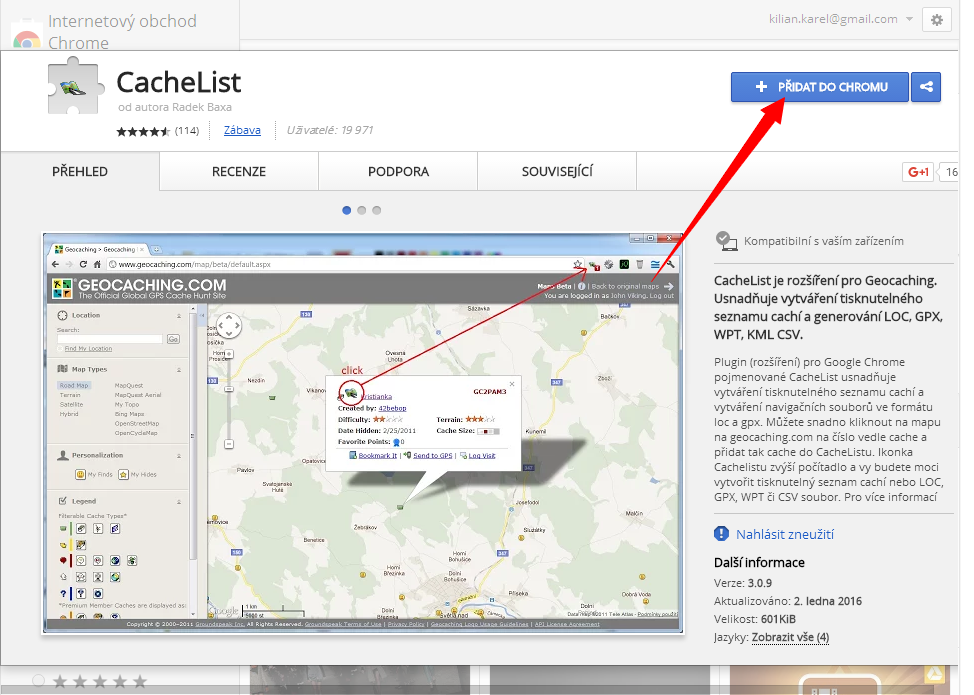The width and height of the screenshot is (974, 695).
Task: Click the Další informace heading
Action: (x=759, y=563)
